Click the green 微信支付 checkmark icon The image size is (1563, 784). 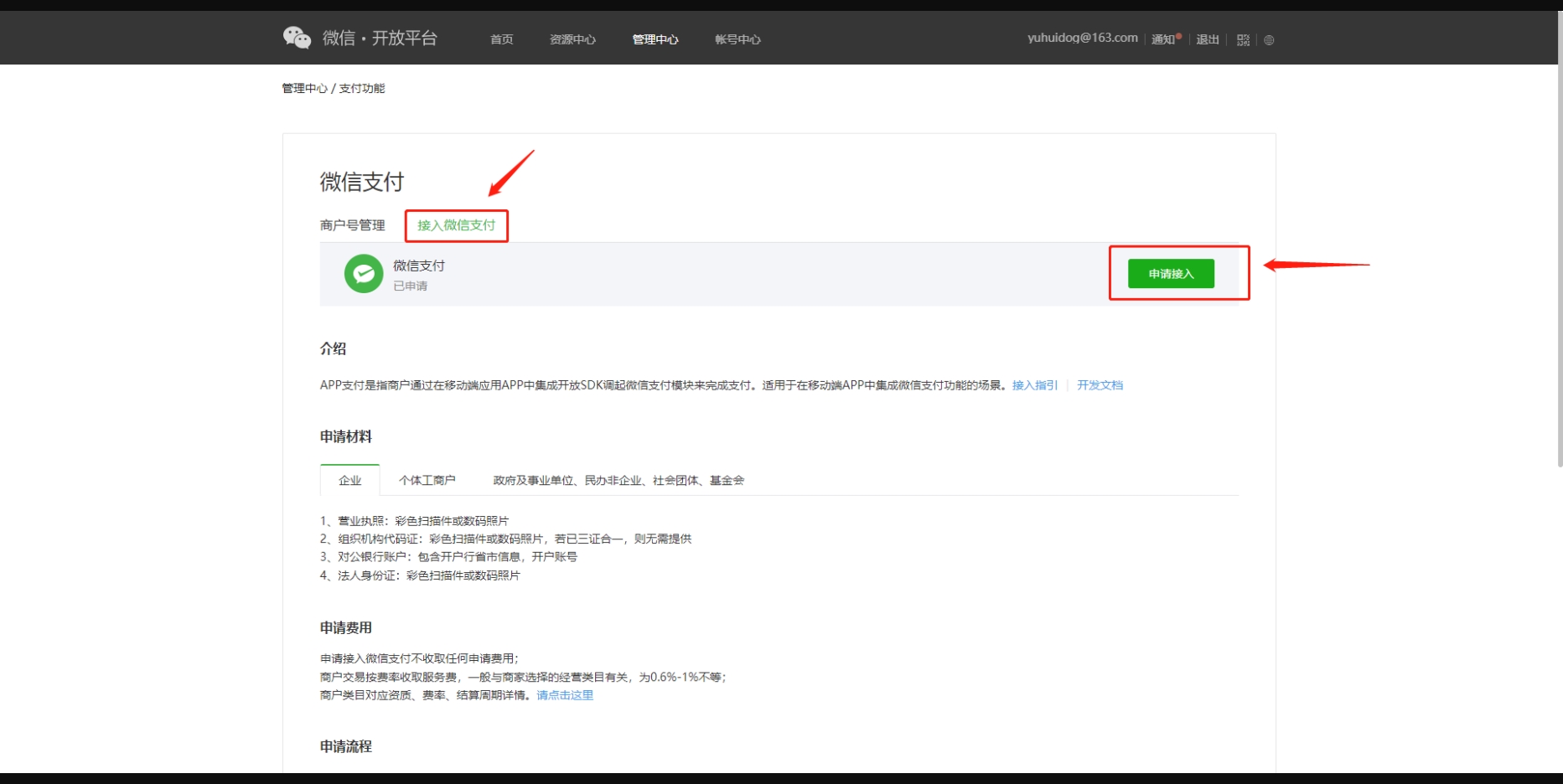(x=364, y=274)
